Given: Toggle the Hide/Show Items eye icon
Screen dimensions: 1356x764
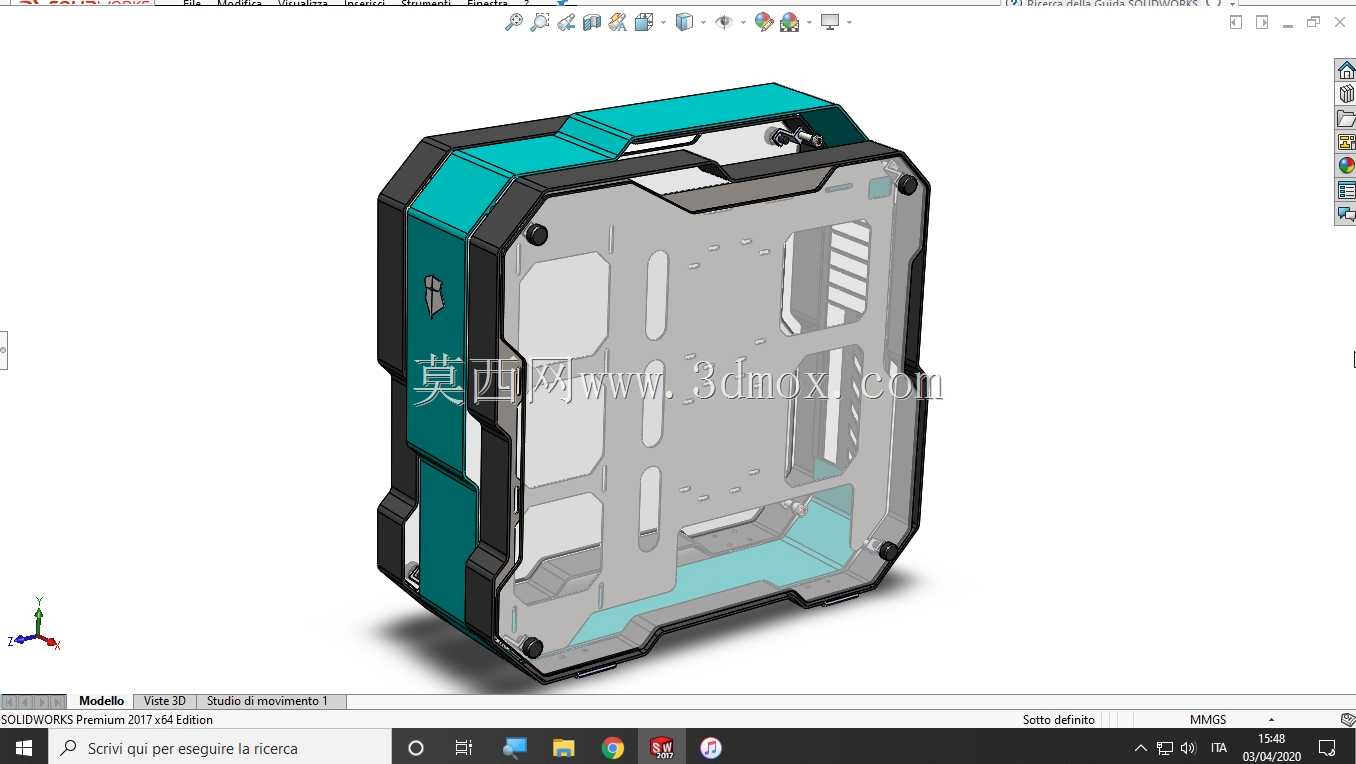Looking at the screenshot, I should 724,22.
